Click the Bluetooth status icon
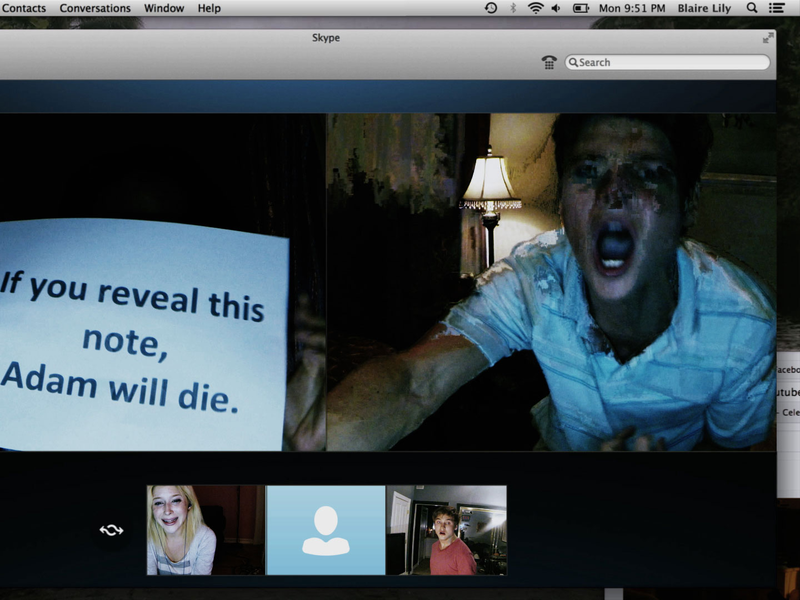The height and width of the screenshot is (600, 800). pos(513,8)
